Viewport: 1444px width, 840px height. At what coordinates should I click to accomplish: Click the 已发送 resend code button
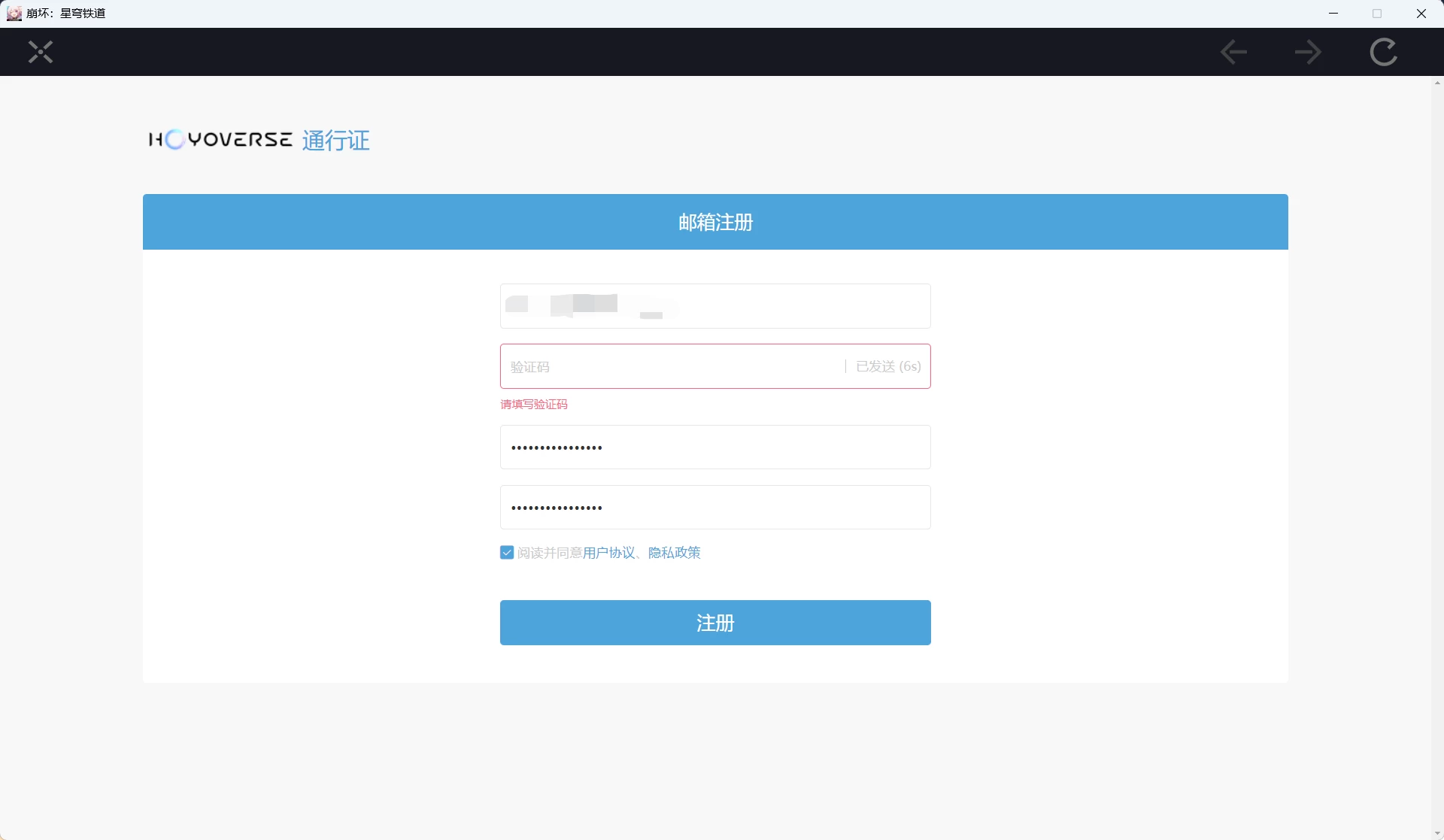tap(888, 367)
